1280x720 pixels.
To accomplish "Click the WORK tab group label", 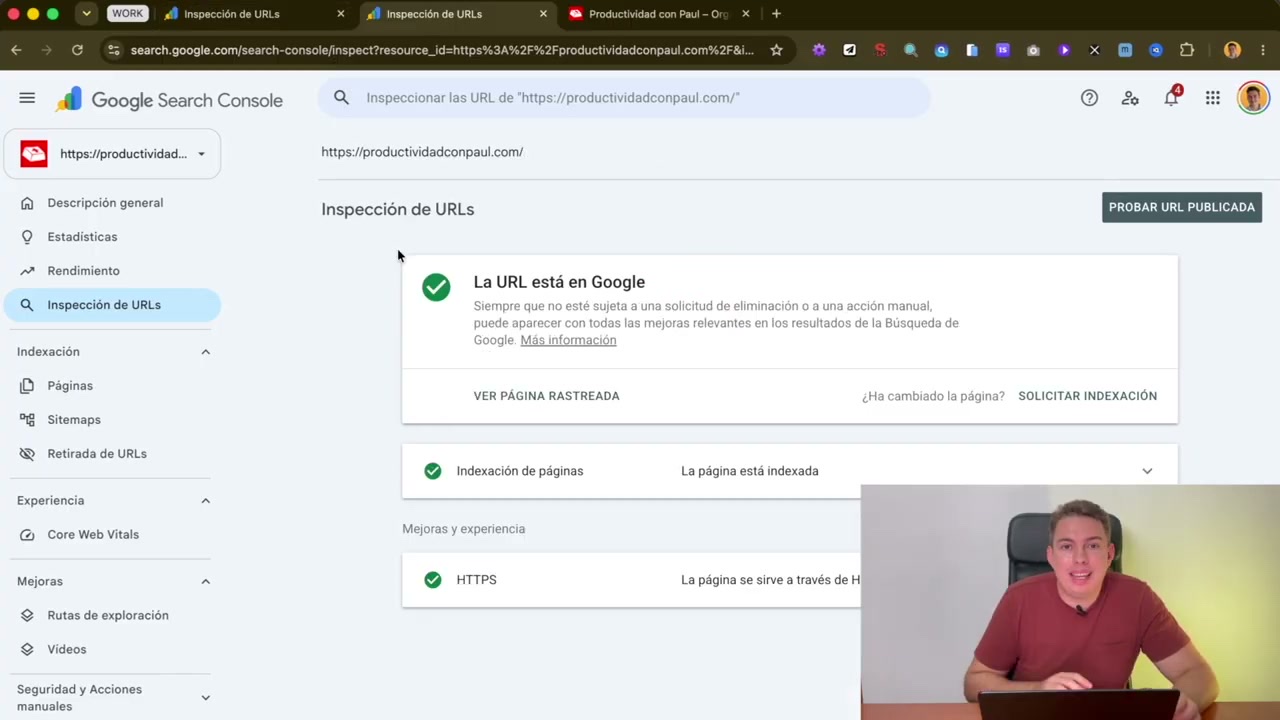I will click(128, 14).
